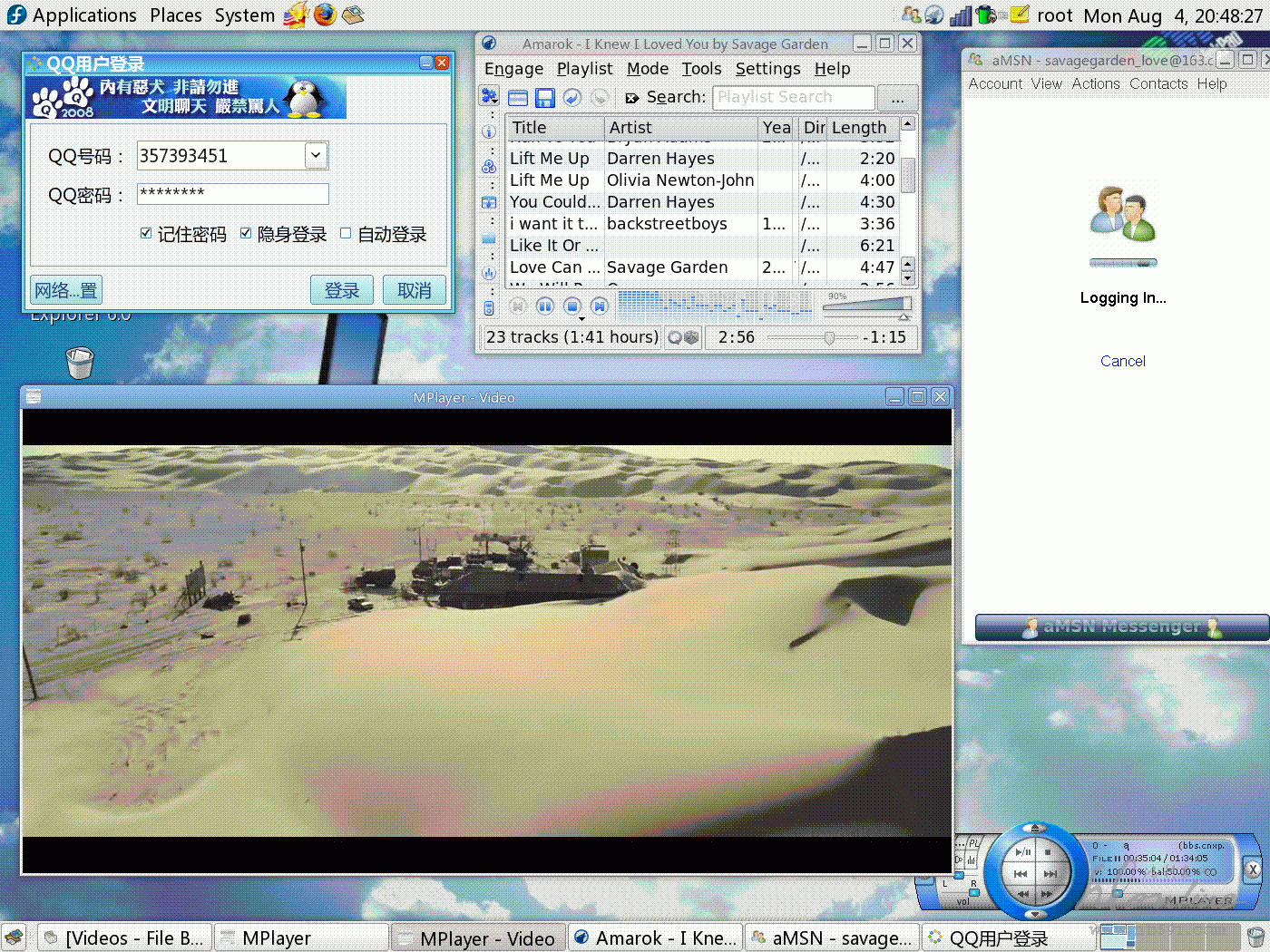Open the Amarok playlist menu dropdown in toolbar

coord(490,97)
